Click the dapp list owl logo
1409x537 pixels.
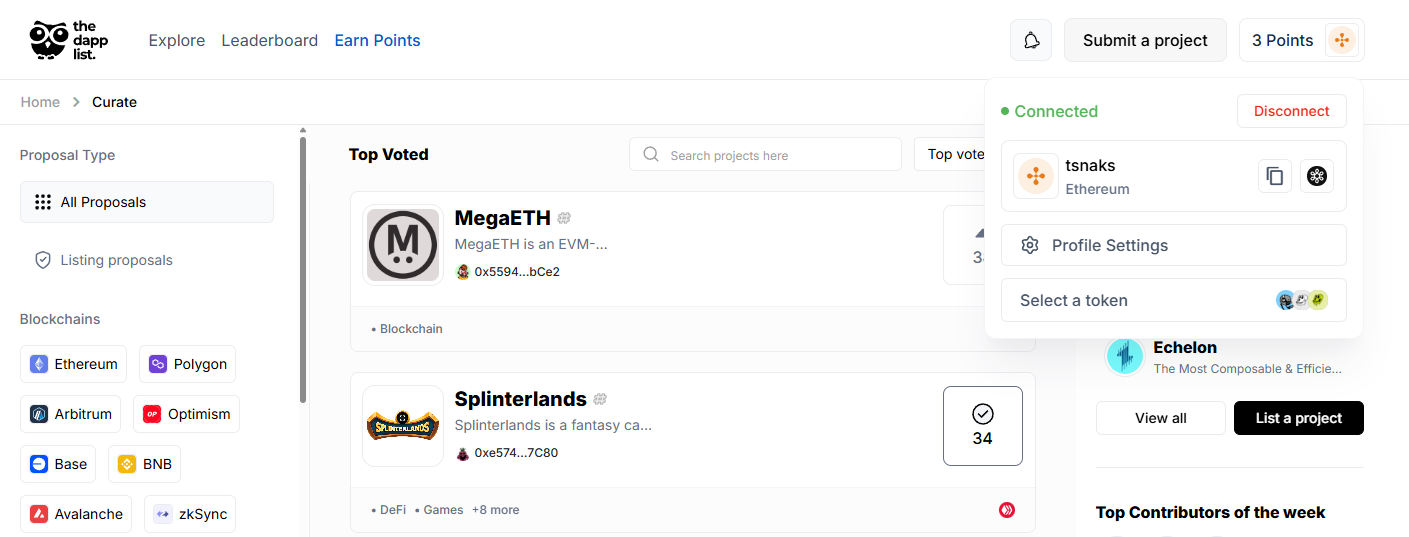(69, 40)
